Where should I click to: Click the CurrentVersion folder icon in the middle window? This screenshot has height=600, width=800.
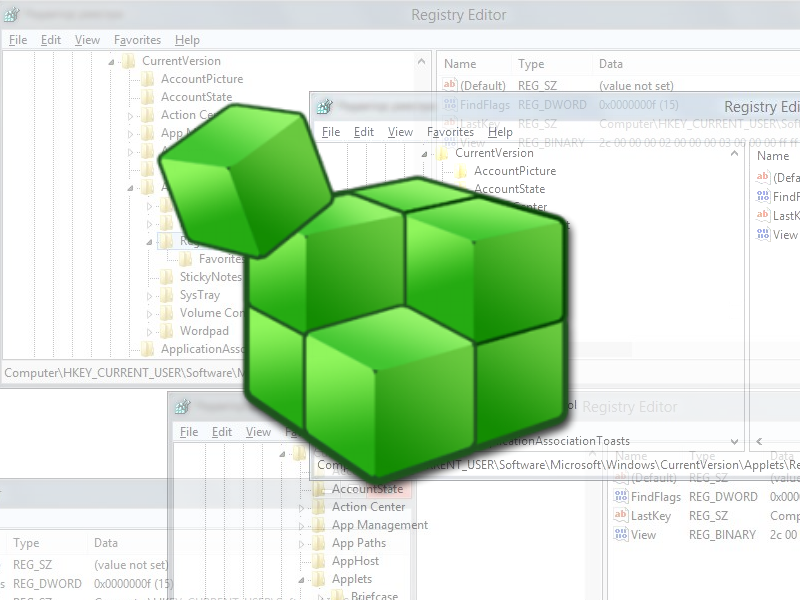442,153
